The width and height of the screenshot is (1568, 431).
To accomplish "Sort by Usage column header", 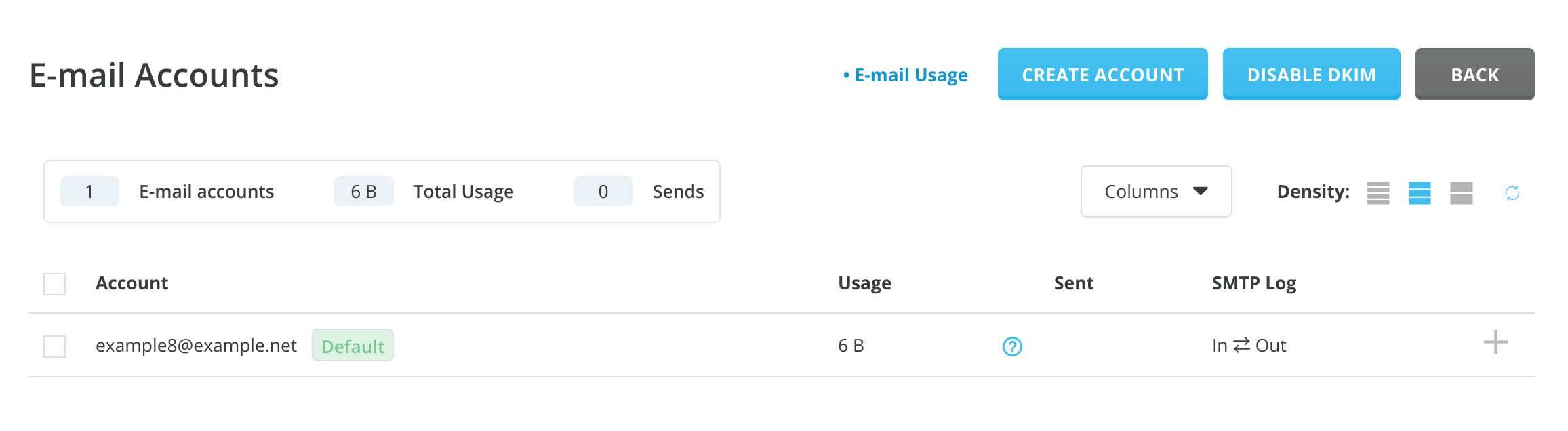I will click(864, 283).
